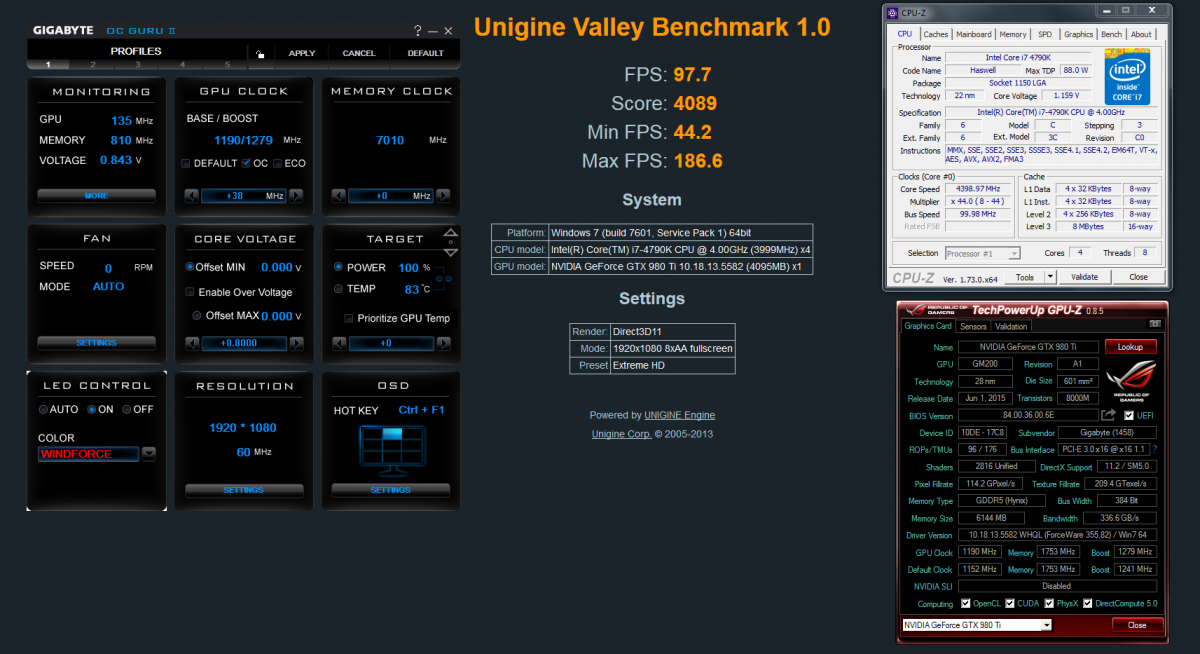
Task: Open the GPU-Z graphics card selector dropdown
Action: click(977, 625)
